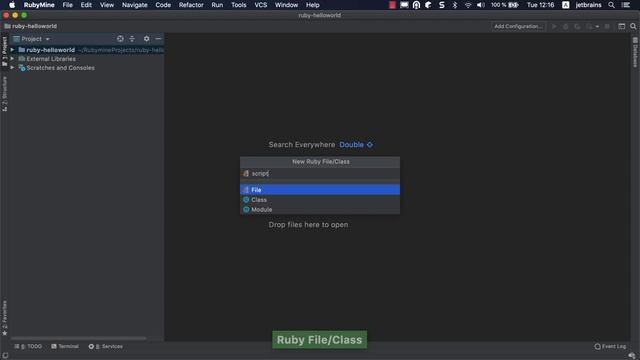Open the File menu

coord(67,5)
